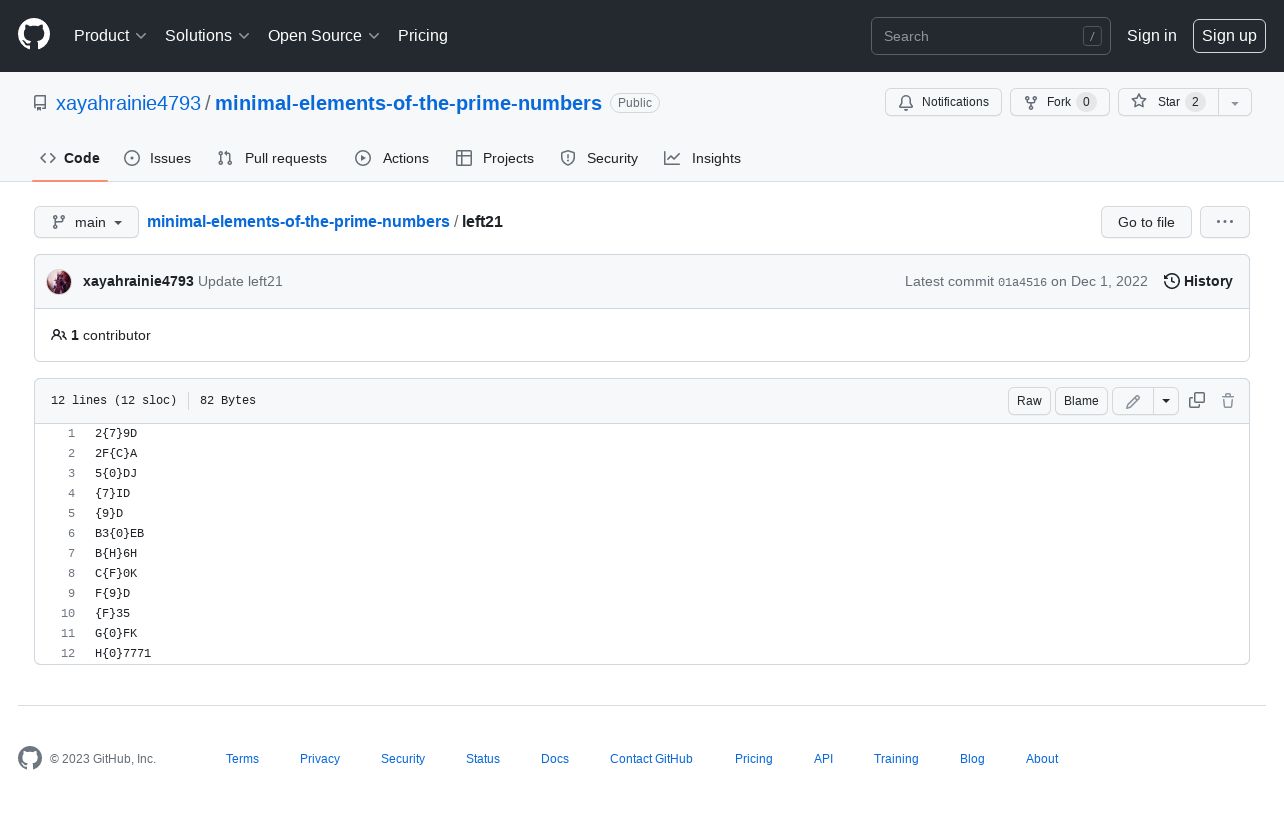This screenshot has height=820, width=1284.
Task: Click the Sign up button
Action: tap(1229, 35)
